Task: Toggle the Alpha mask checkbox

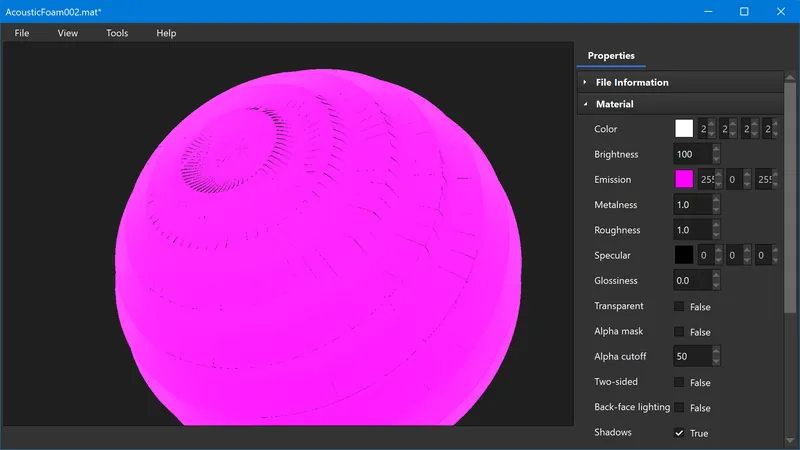Action: [x=679, y=332]
